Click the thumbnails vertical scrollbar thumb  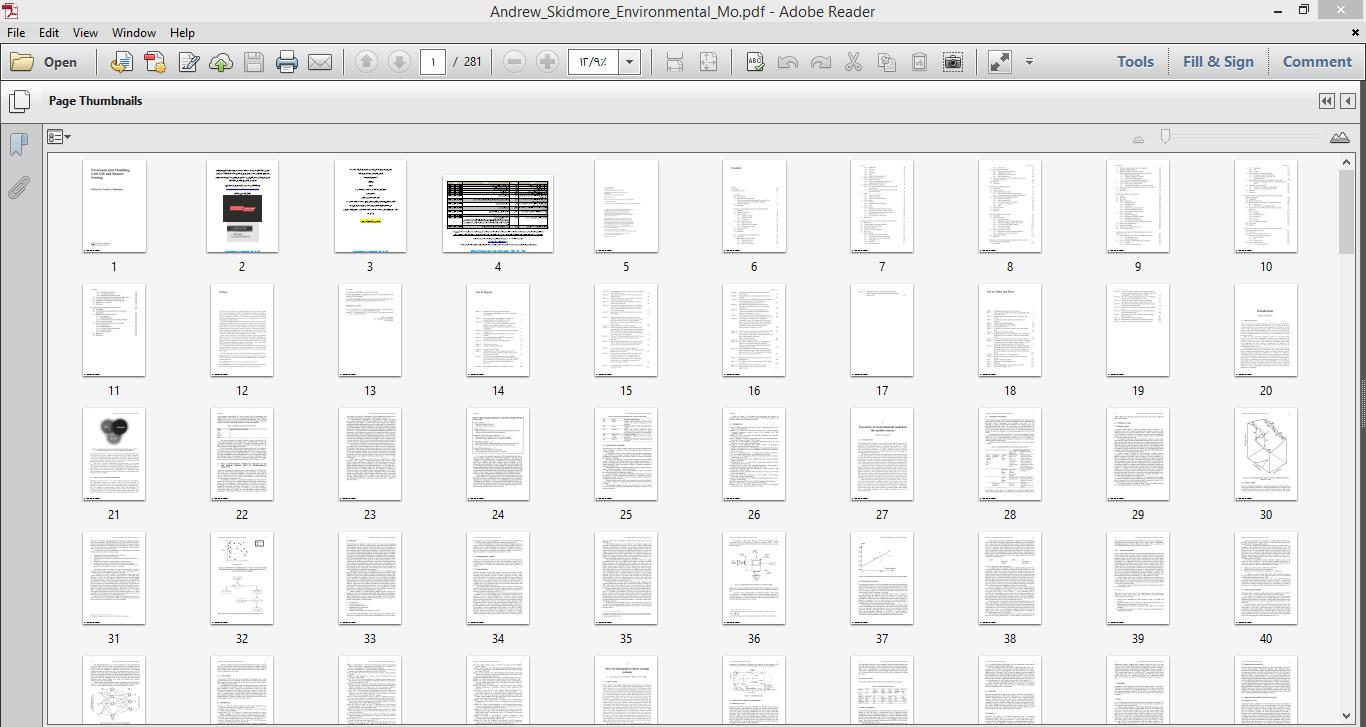1347,213
